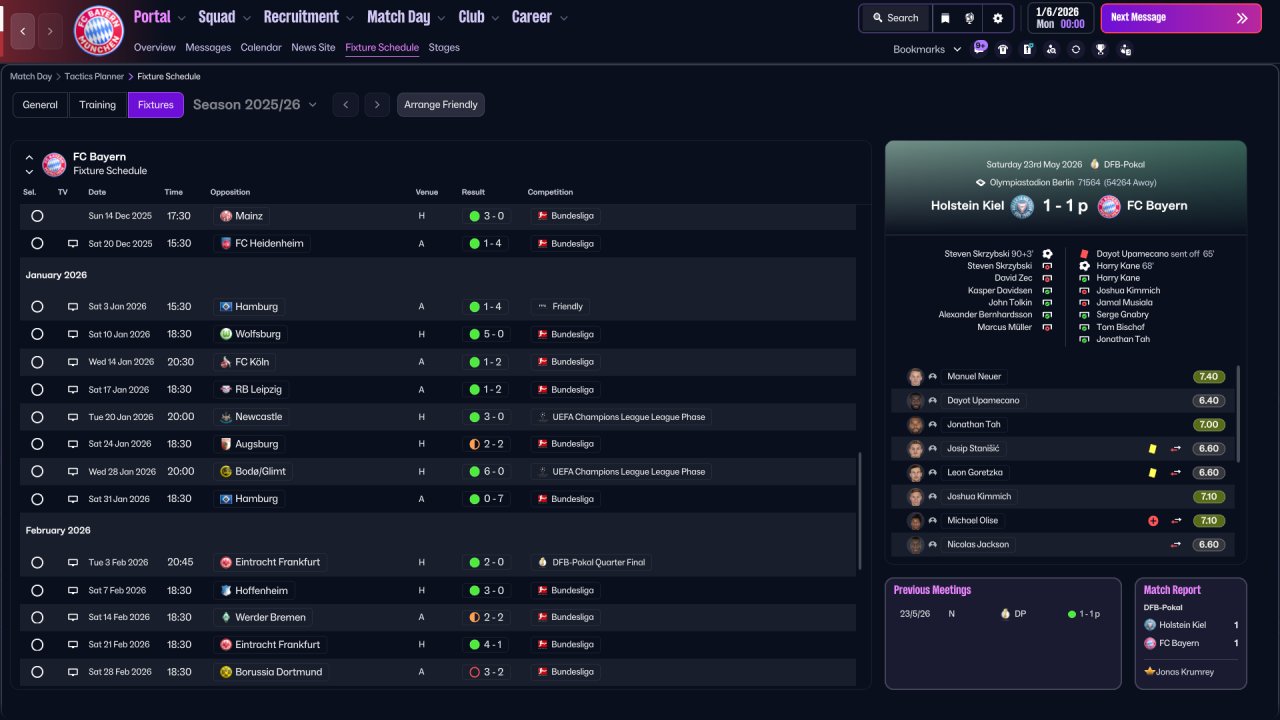Image resolution: width=1280 pixels, height=720 pixels.
Task: Click the FC Bayern crest in top bar
Action: [98, 31]
